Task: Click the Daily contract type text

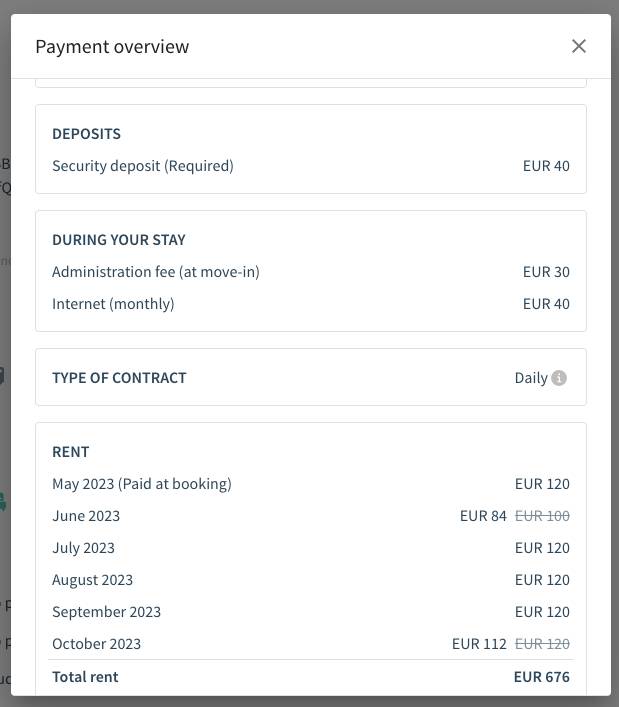Action: (530, 378)
